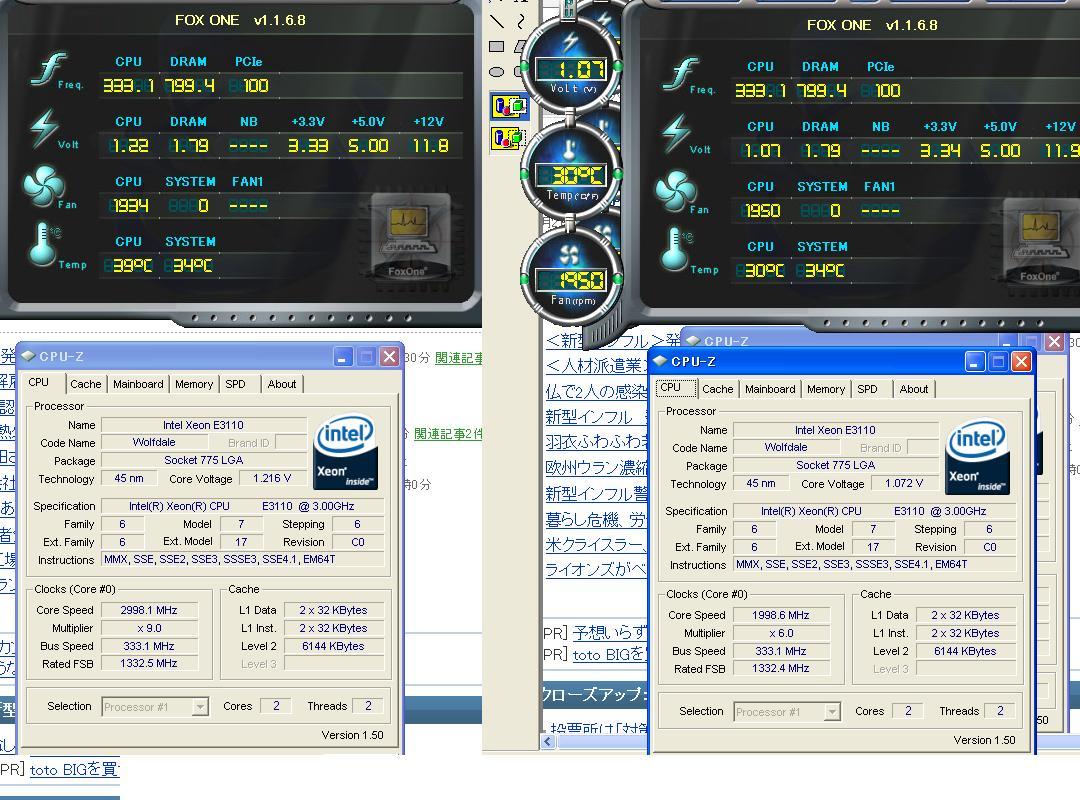Select the rectangle shape tool

coord(497,46)
